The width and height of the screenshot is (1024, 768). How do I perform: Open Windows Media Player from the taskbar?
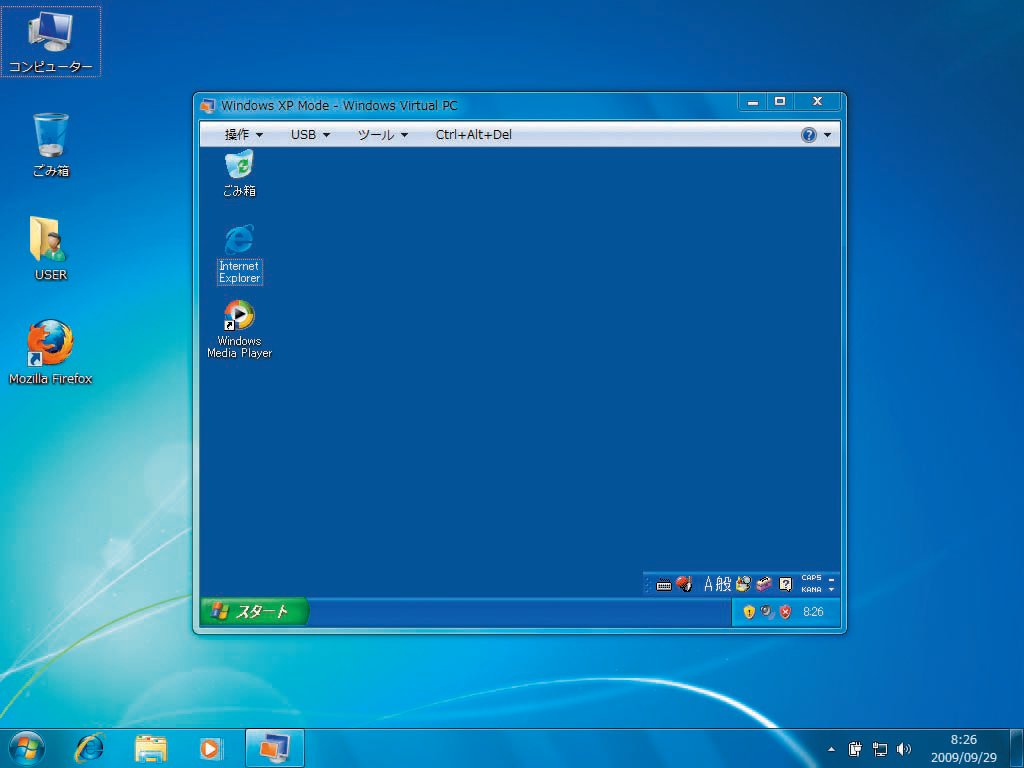pyautogui.click(x=210, y=748)
